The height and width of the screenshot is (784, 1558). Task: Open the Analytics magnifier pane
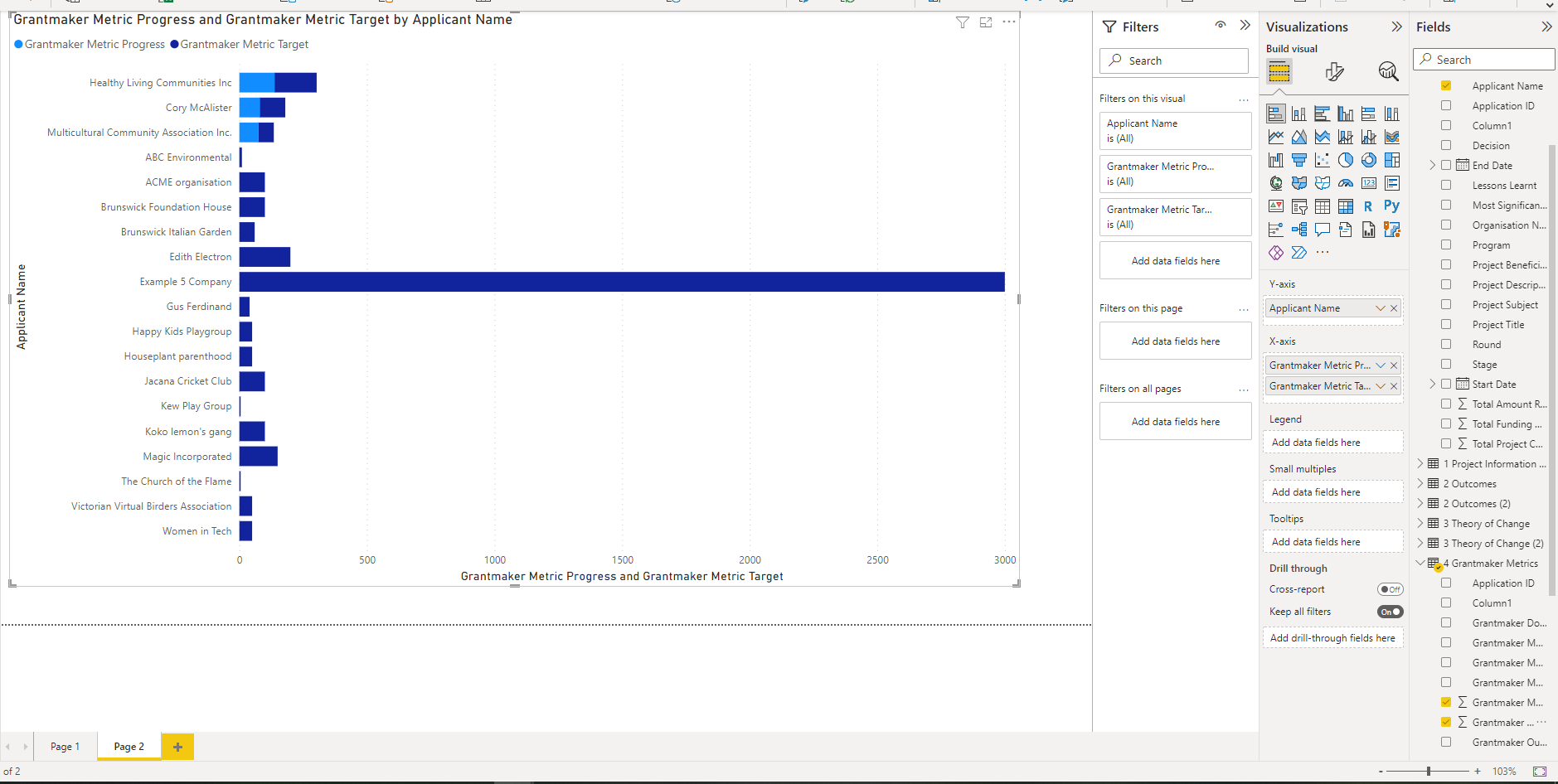tap(1388, 72)
